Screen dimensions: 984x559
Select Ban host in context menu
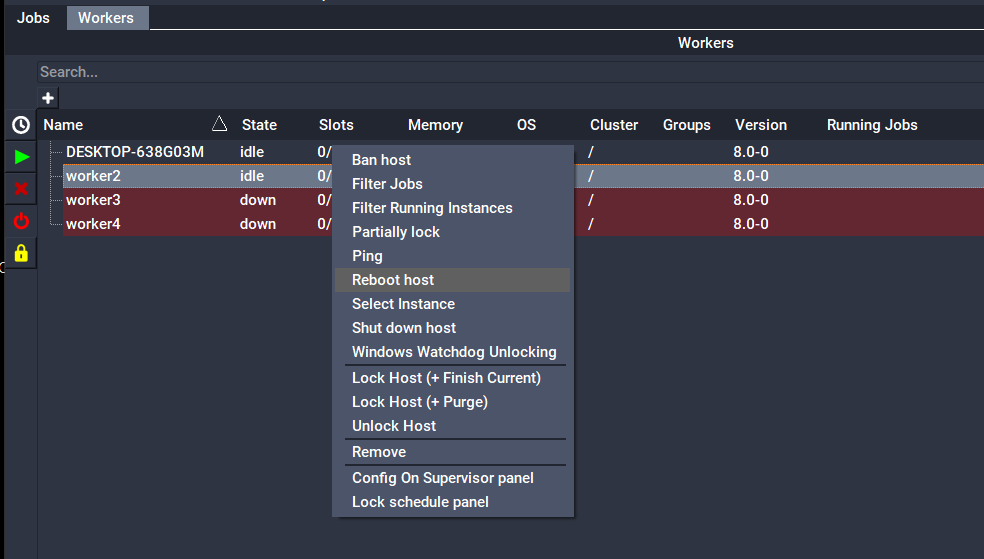(x=381, y=160)
